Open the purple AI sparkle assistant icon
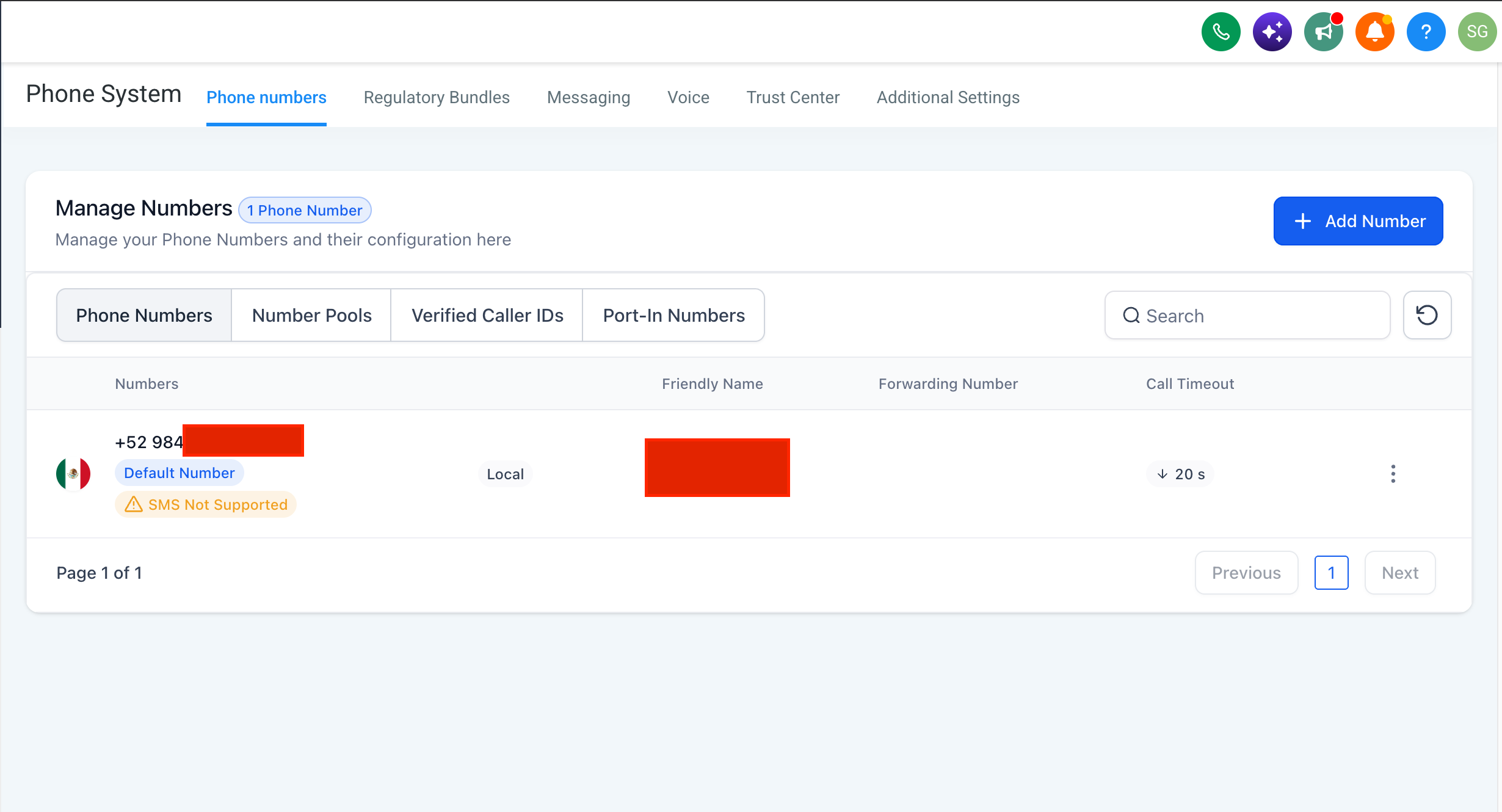 1272,32
